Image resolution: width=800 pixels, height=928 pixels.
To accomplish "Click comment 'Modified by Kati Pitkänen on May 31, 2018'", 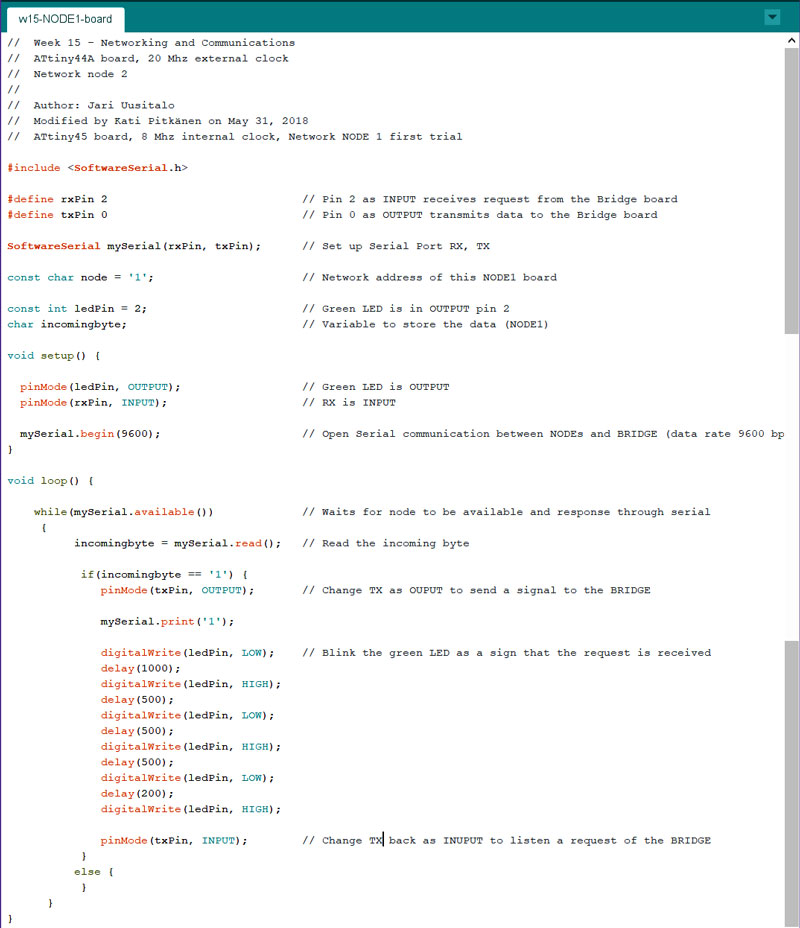I will pos(171,121).
